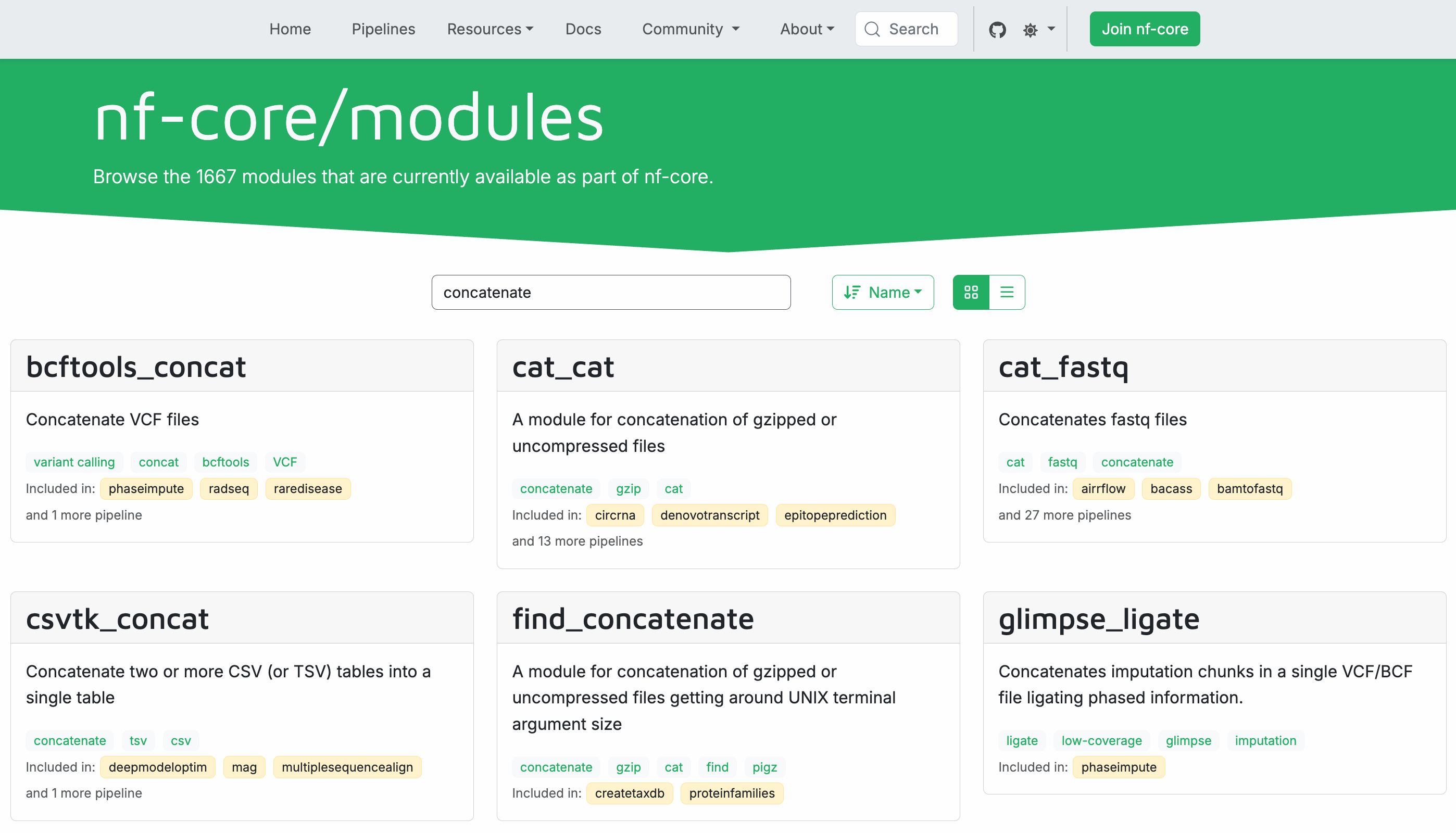The height and width of the screenshot is (833, 1456).
Task: Click the phaseimpute pipeline badge under glimpse_ligate
Action: (1119, 767)
